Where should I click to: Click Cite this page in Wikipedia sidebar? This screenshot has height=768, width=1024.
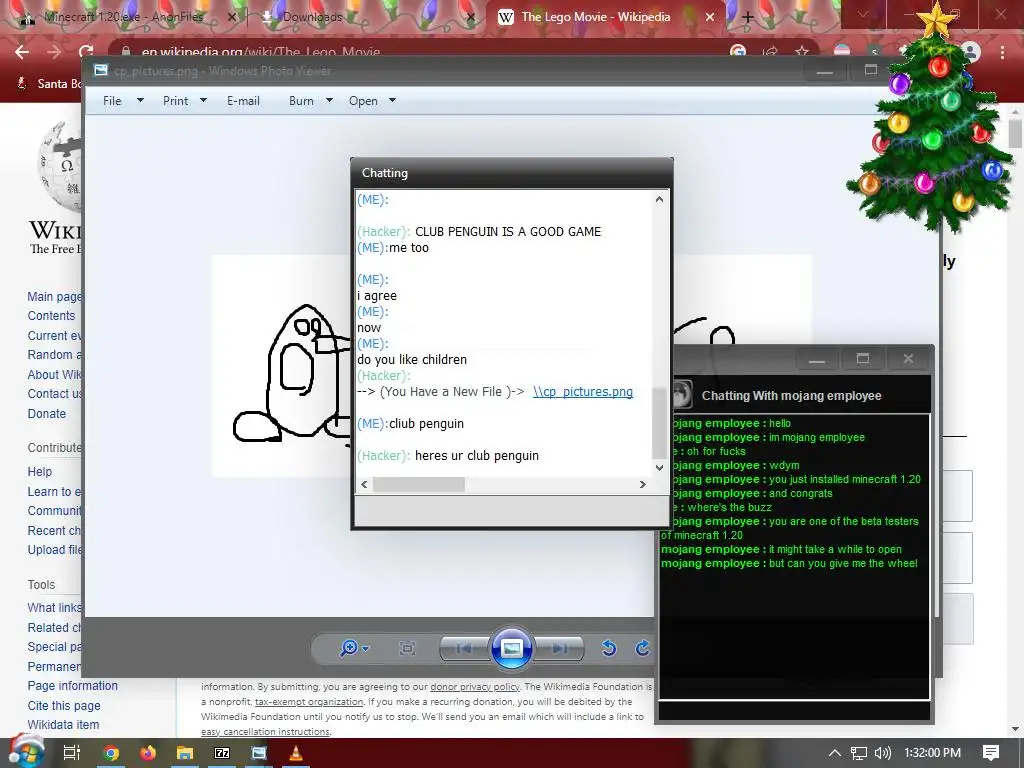(64, 705)
